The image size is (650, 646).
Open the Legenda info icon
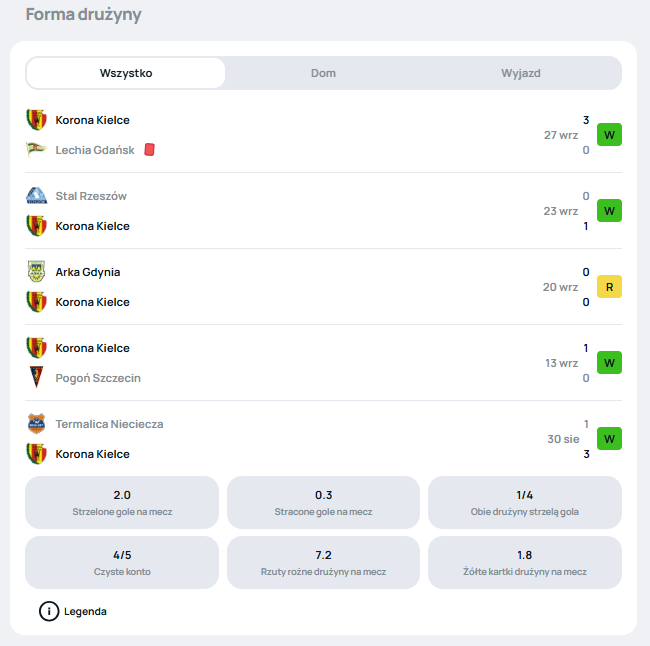pos(49,611)
